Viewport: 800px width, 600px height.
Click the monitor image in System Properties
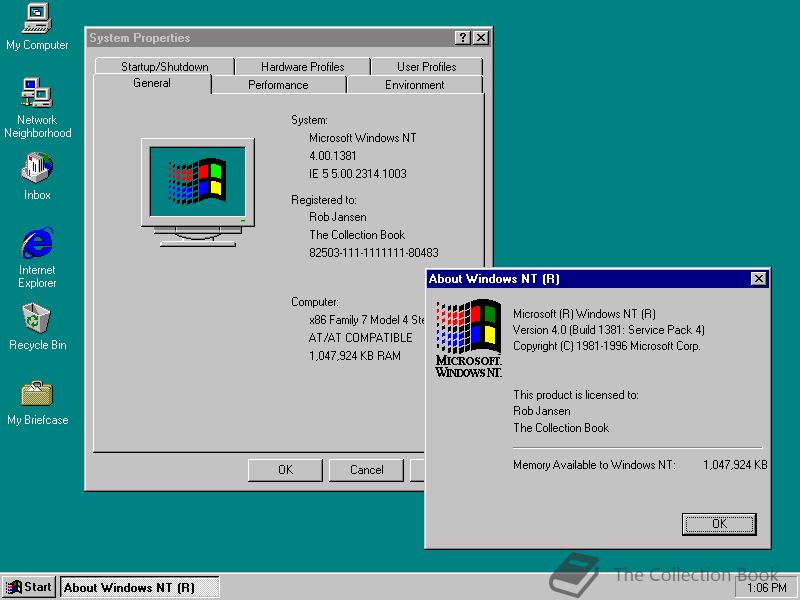pyautogui.click(x=197, y=192)
